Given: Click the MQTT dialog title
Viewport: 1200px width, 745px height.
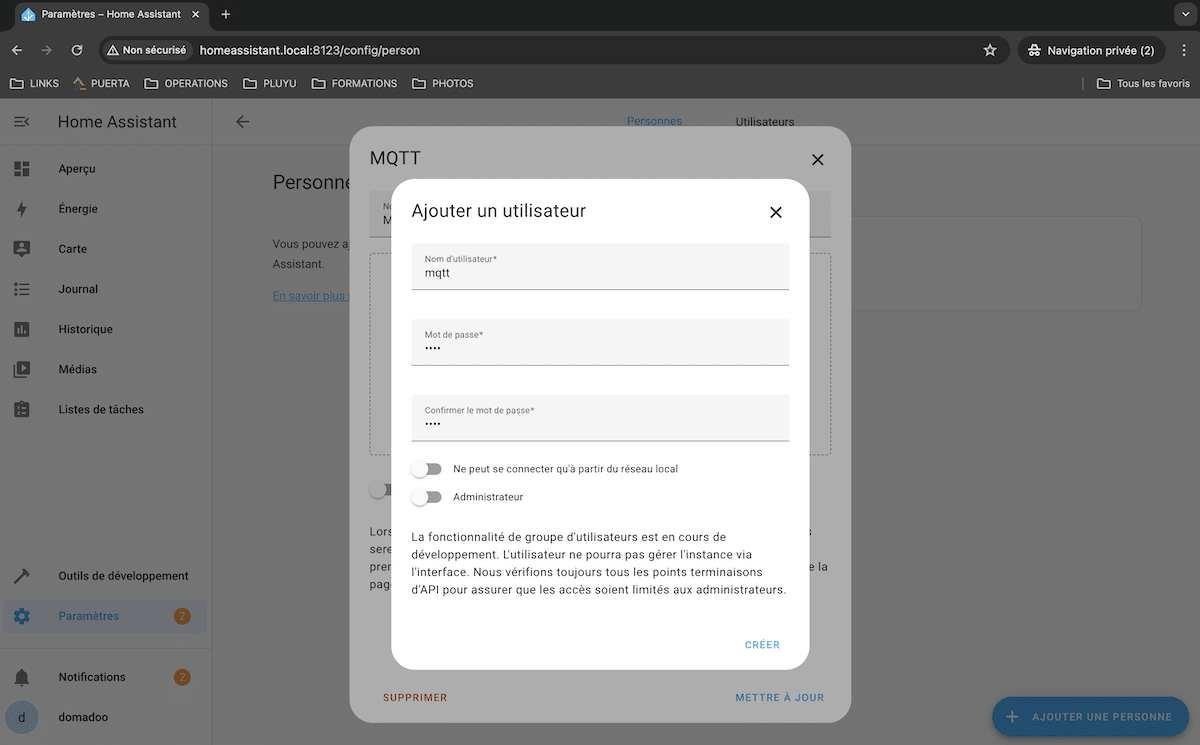Looking at the screenshot, I should tap(396, 158).
